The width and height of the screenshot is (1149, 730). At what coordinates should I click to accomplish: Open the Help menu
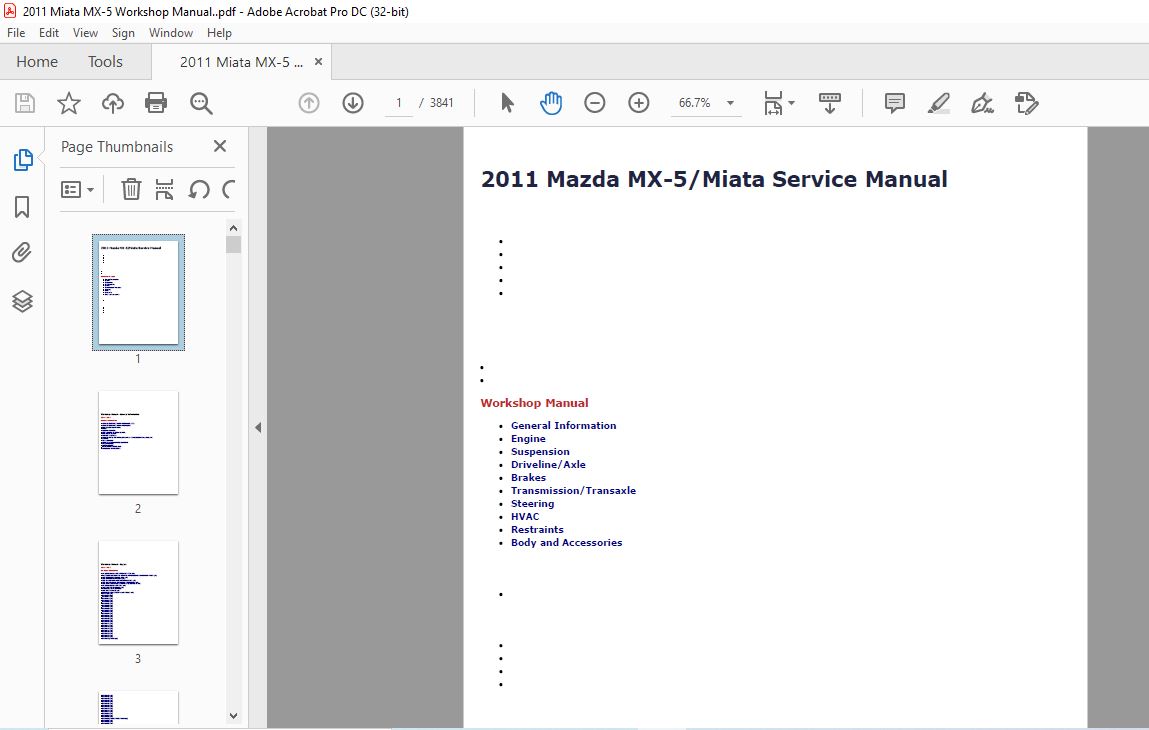pos(219,33)
